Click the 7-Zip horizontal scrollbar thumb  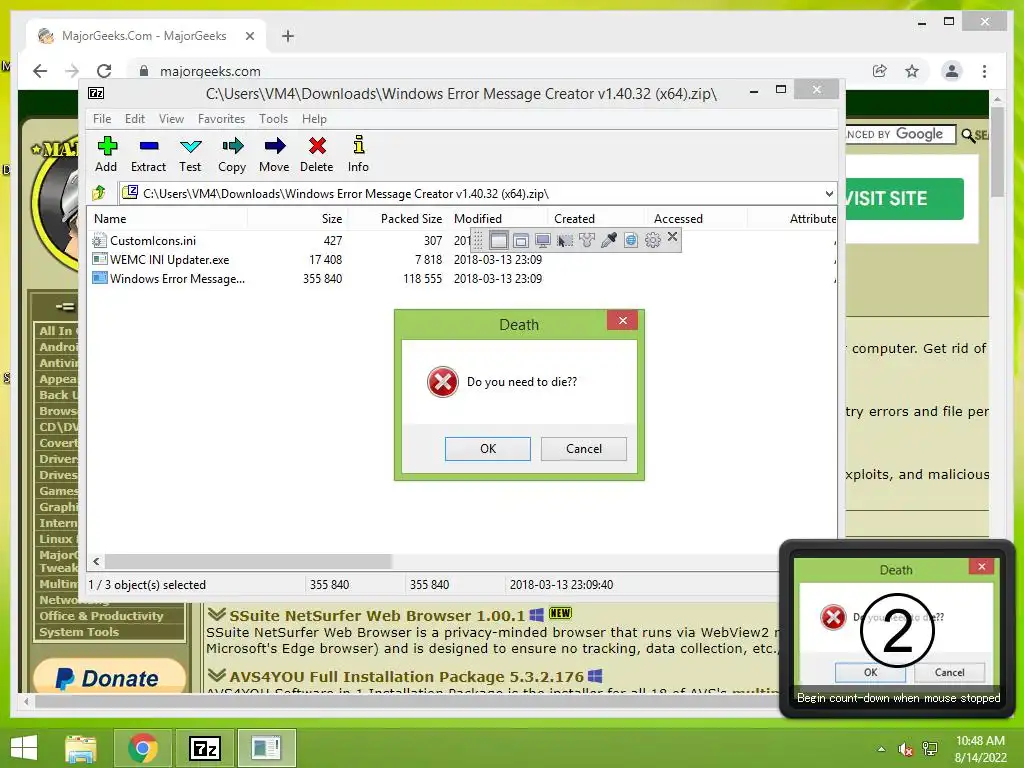coord(248,562)
